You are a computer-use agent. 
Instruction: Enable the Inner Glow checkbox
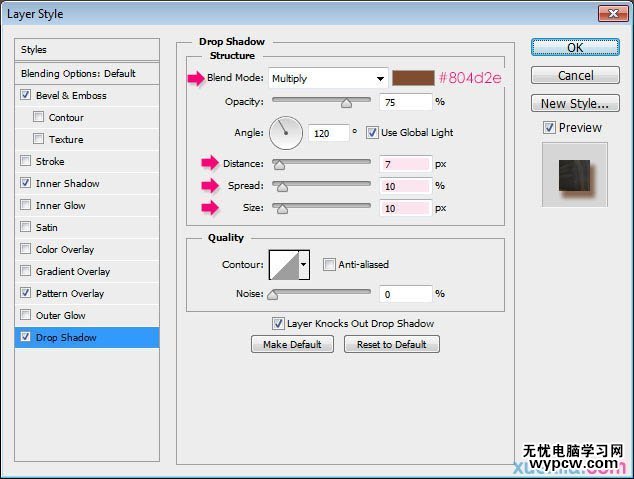[25, 205]
